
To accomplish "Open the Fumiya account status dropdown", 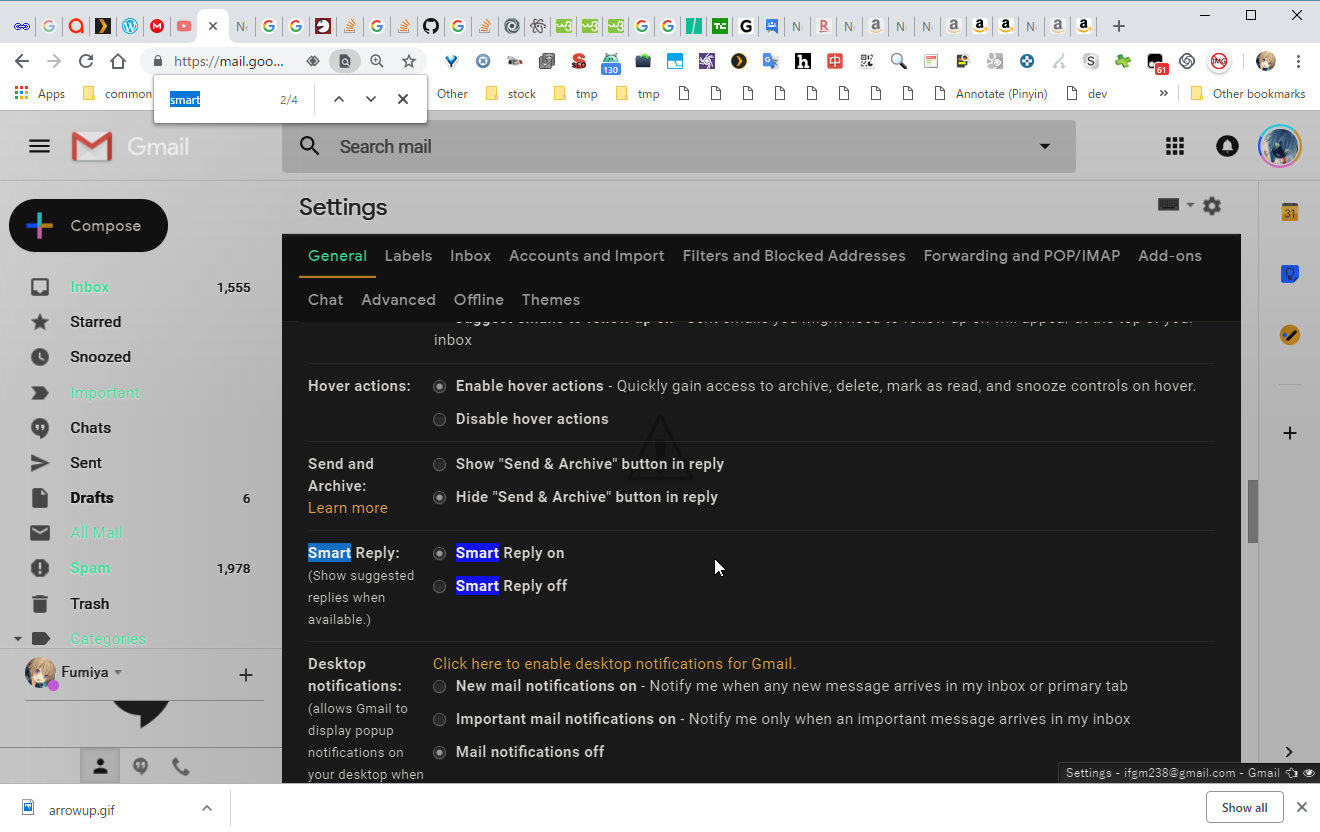I will [x=118, y=673].
